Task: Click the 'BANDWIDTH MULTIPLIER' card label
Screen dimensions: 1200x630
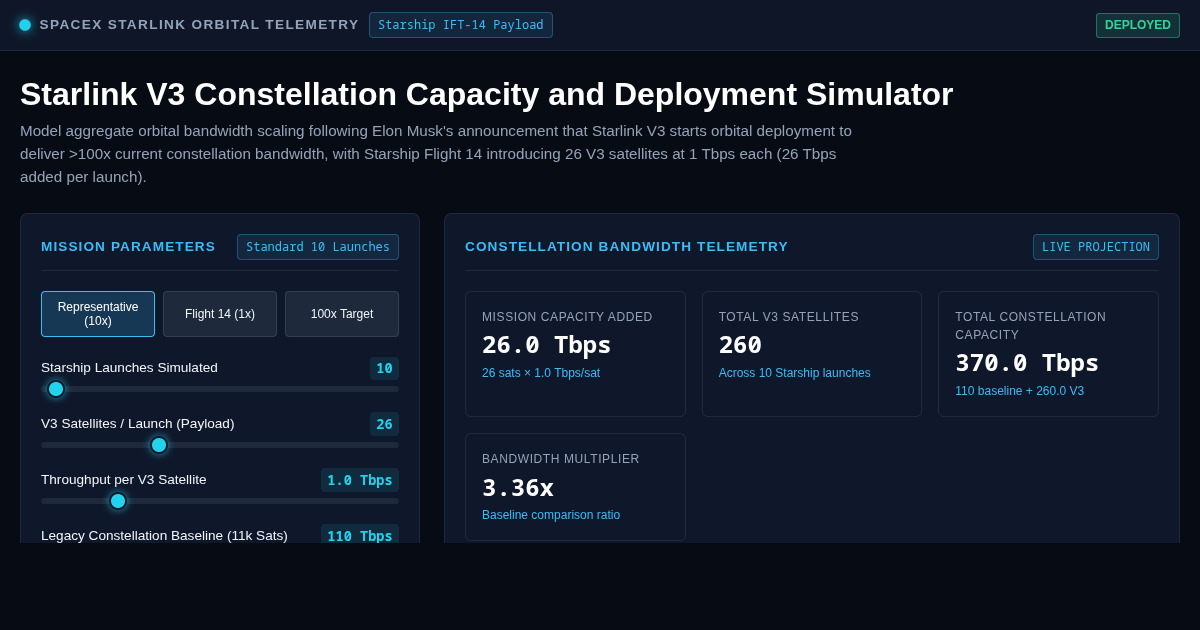Action: click(x=561, y=459)
